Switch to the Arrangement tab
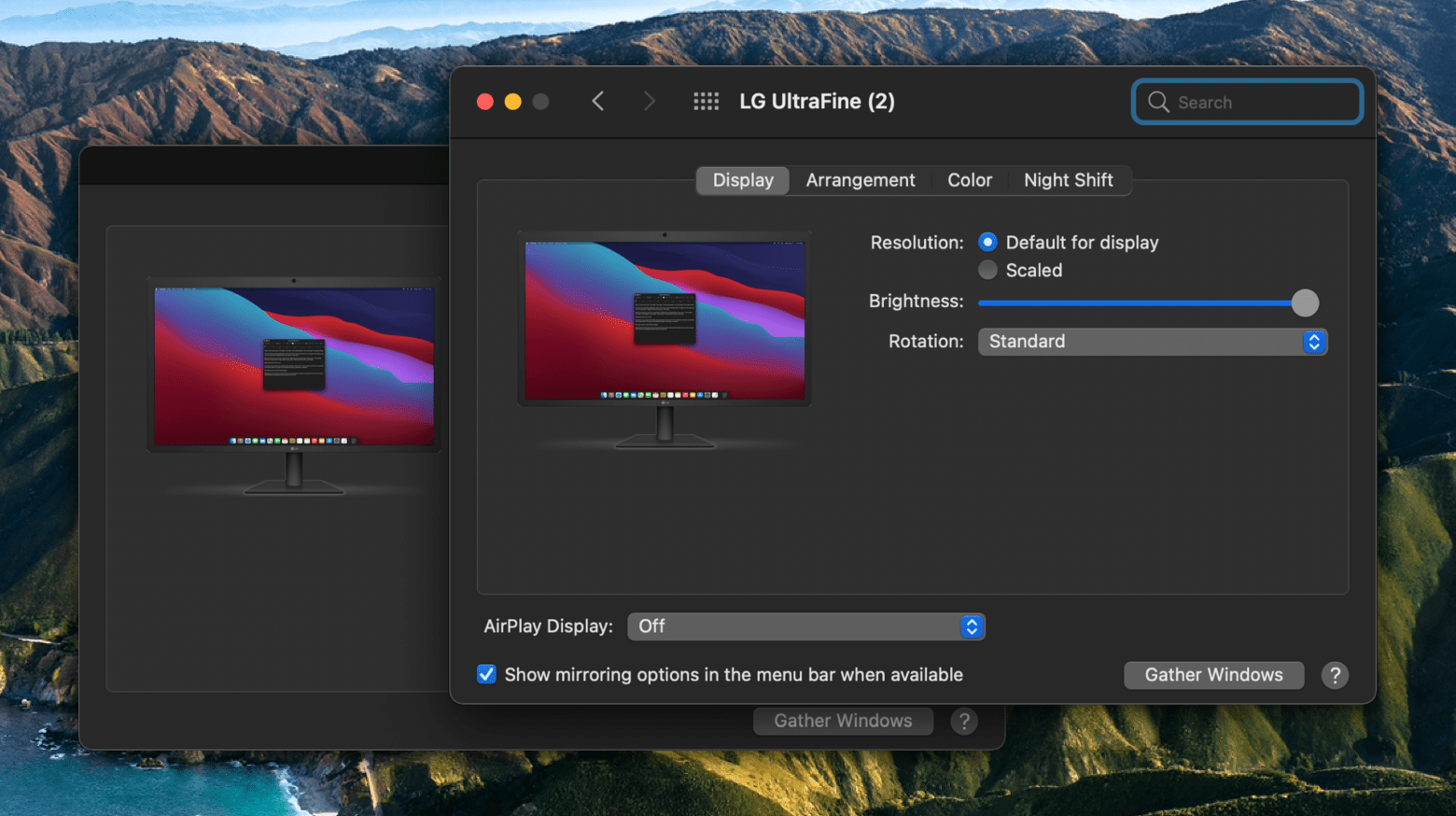Screen dimensions: 1456x816 coord(861,180)
